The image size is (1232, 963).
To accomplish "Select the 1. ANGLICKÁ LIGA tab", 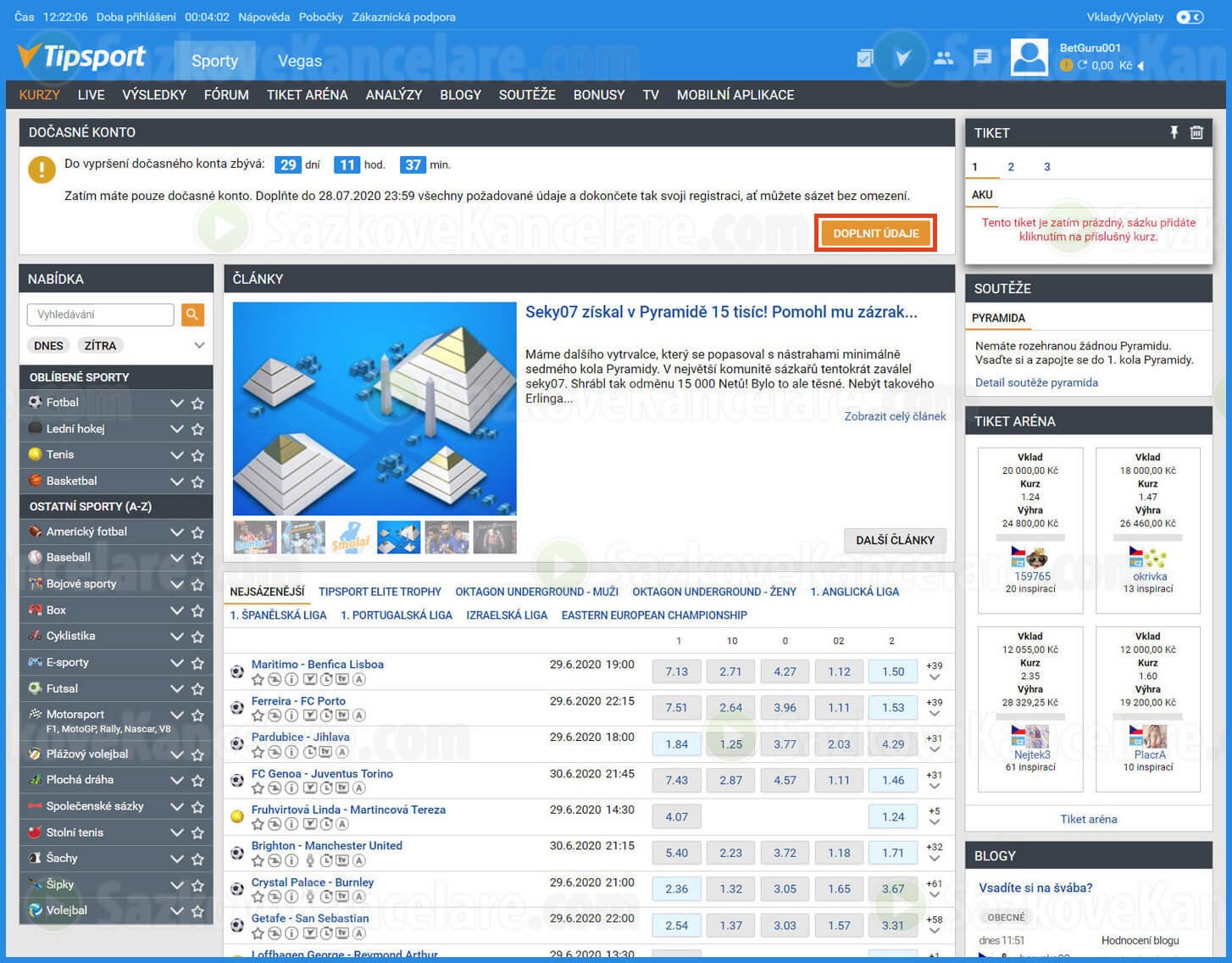I will (855, 592).
